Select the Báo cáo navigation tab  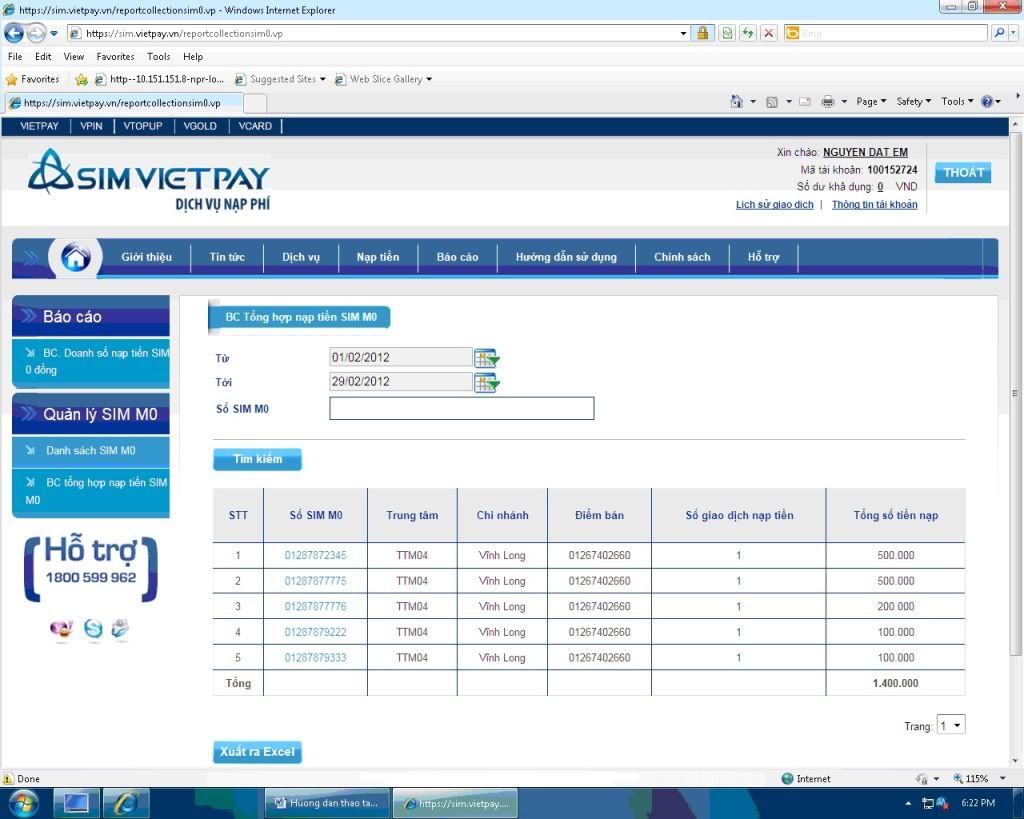coord(457,257)
